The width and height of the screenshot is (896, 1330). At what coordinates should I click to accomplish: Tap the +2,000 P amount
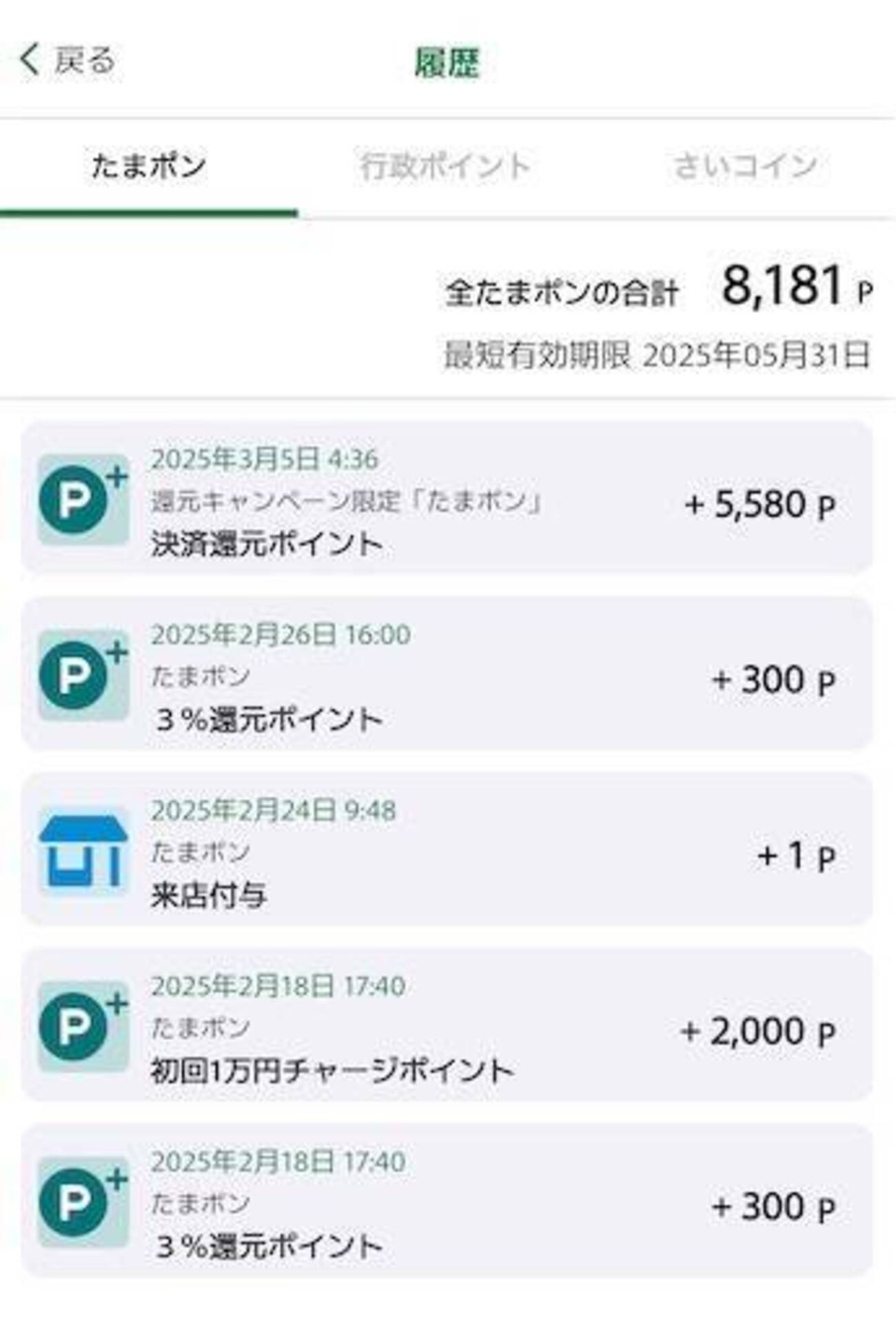[757, 1033]
